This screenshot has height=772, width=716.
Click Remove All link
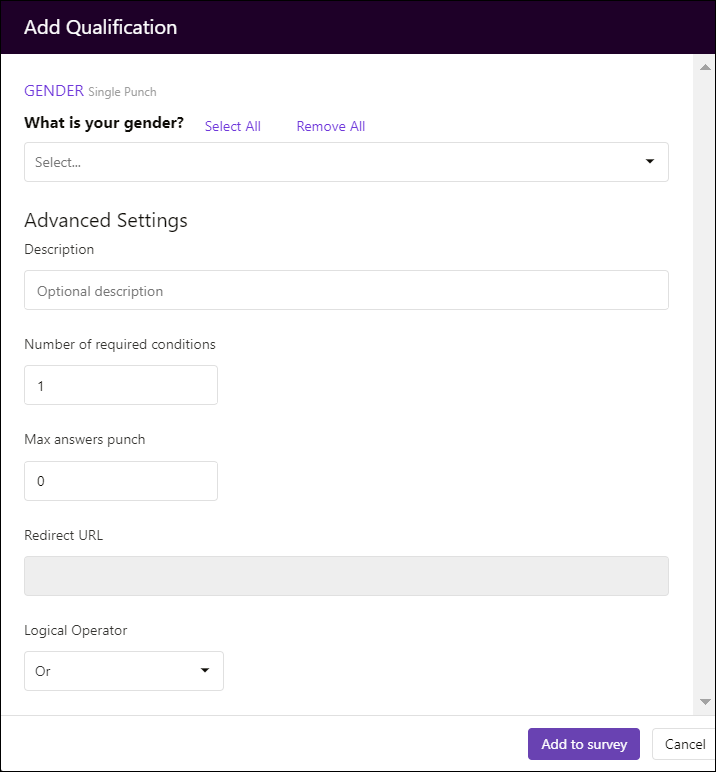(x=330, y=127)
